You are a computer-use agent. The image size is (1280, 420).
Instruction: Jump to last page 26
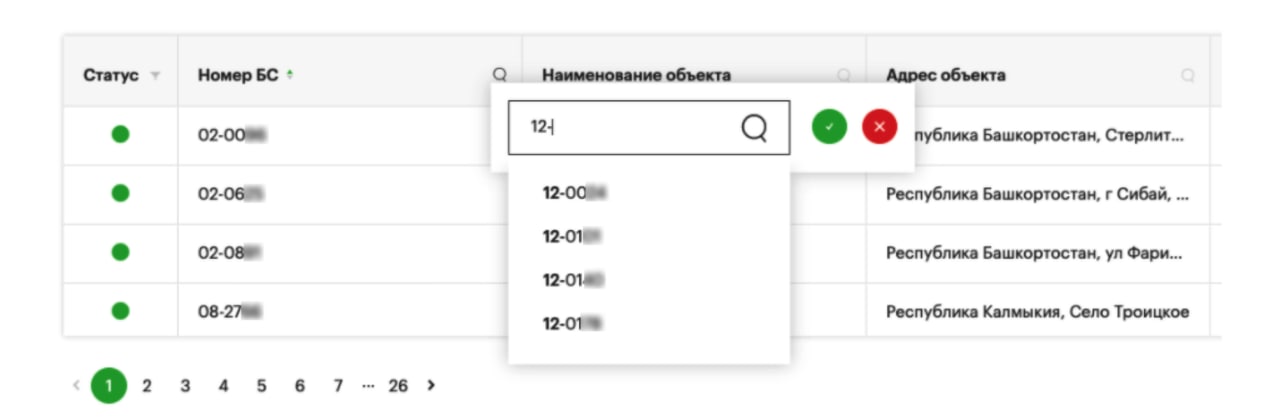point(398,385)
